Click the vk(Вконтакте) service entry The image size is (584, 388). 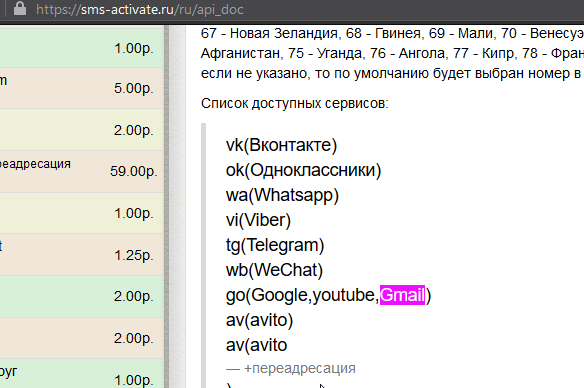[281, 145]
